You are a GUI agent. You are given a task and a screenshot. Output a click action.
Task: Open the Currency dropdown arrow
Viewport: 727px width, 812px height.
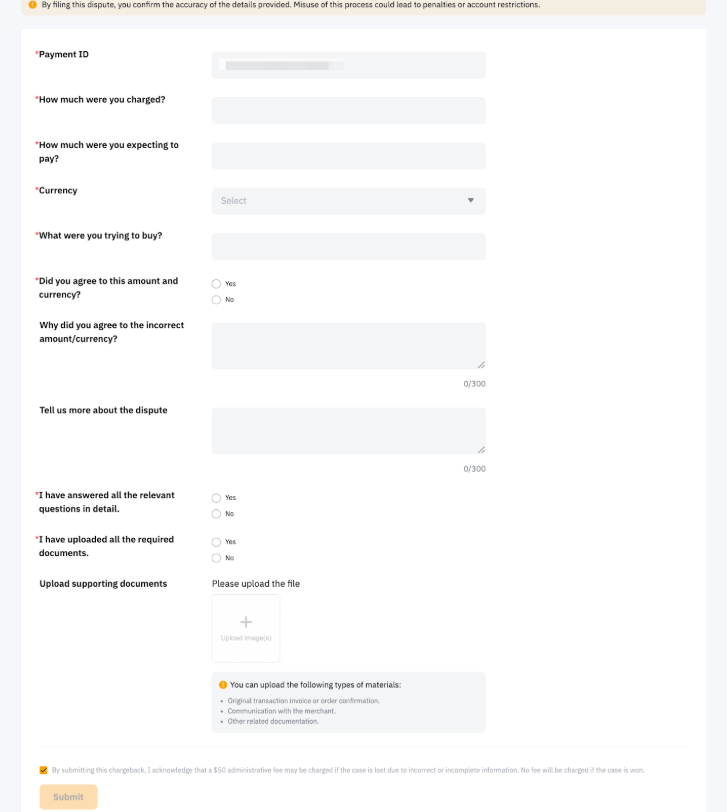coord(471,201)
